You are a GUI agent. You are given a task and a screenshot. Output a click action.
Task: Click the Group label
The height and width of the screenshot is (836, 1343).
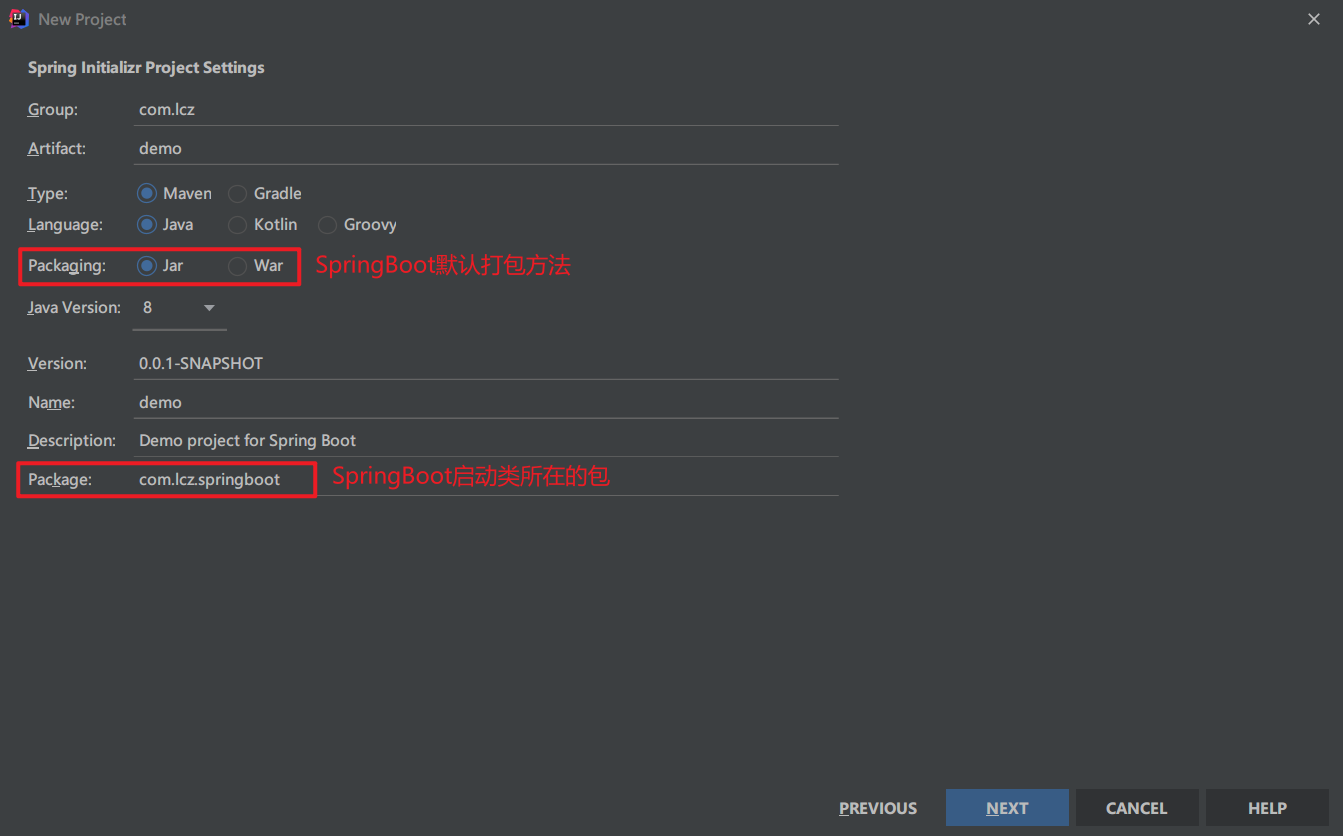(53, 110)
